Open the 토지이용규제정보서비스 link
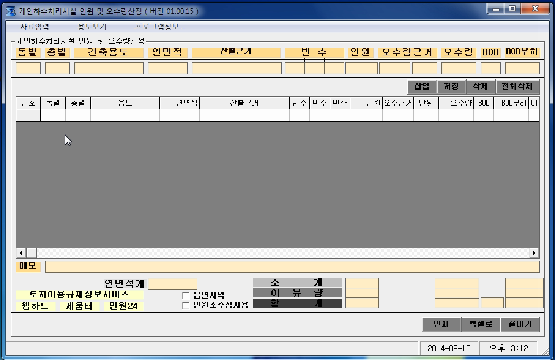The height and width of the screenshot is (360, 555). click(80, 295)
